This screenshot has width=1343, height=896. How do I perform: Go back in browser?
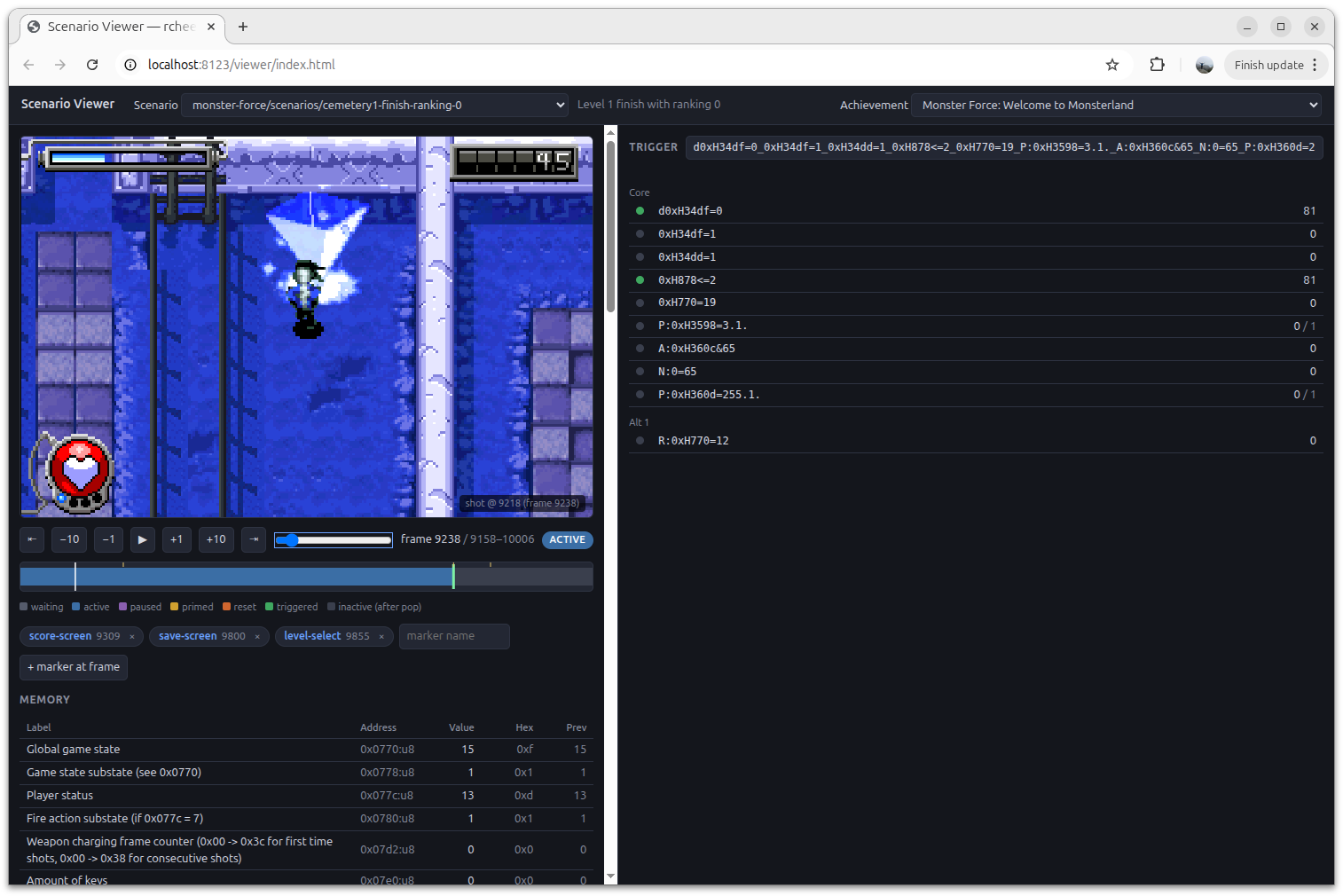pos(28,65)
